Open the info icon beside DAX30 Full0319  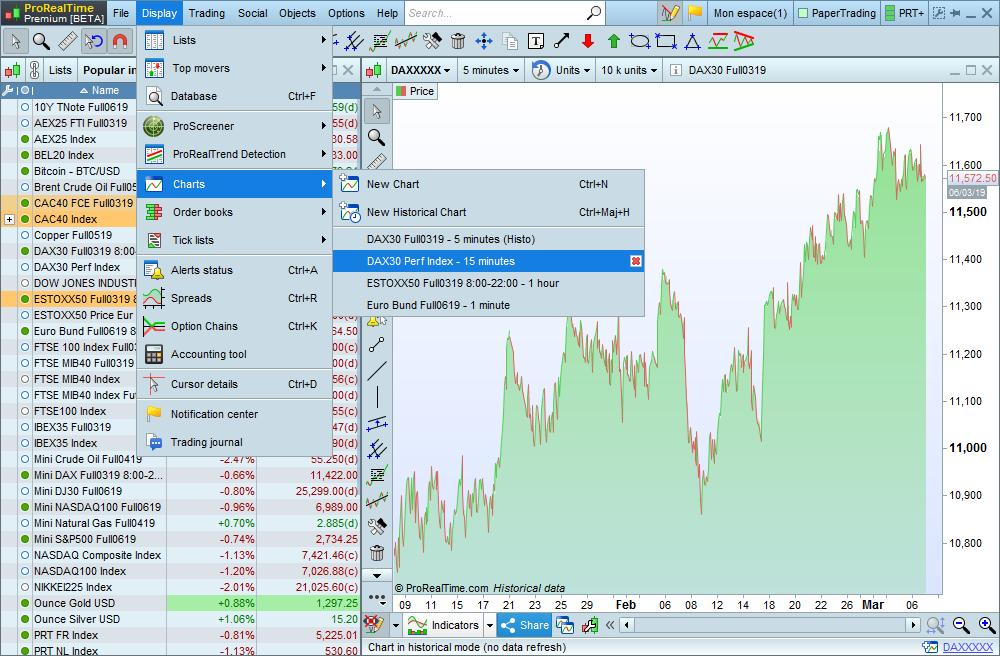[675, 70]
